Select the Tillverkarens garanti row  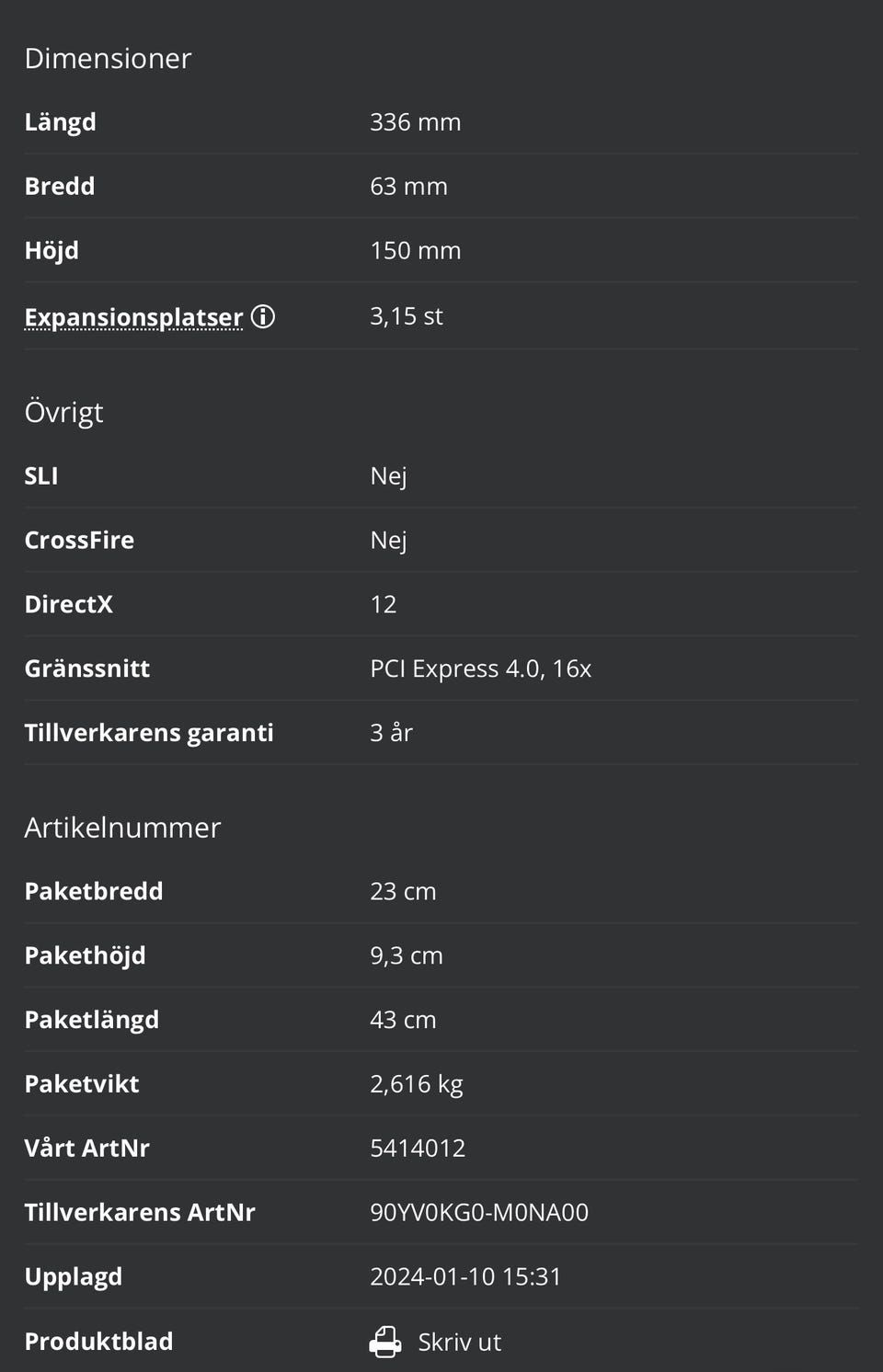click(x=148, y=732)
